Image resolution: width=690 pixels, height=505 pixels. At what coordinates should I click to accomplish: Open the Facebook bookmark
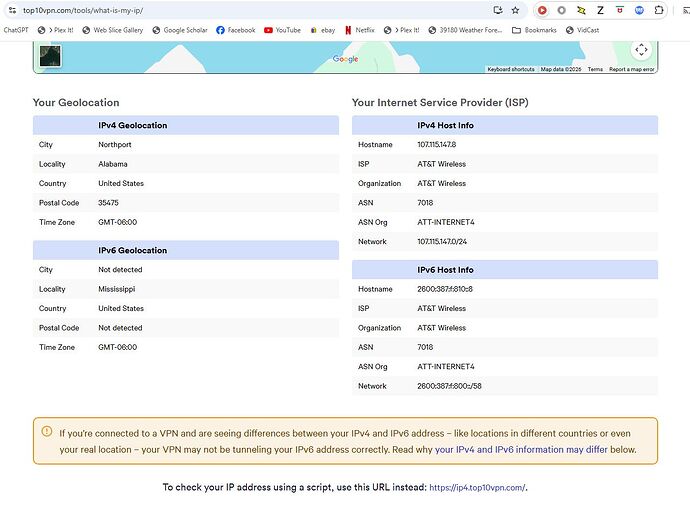tap(236, 30)
